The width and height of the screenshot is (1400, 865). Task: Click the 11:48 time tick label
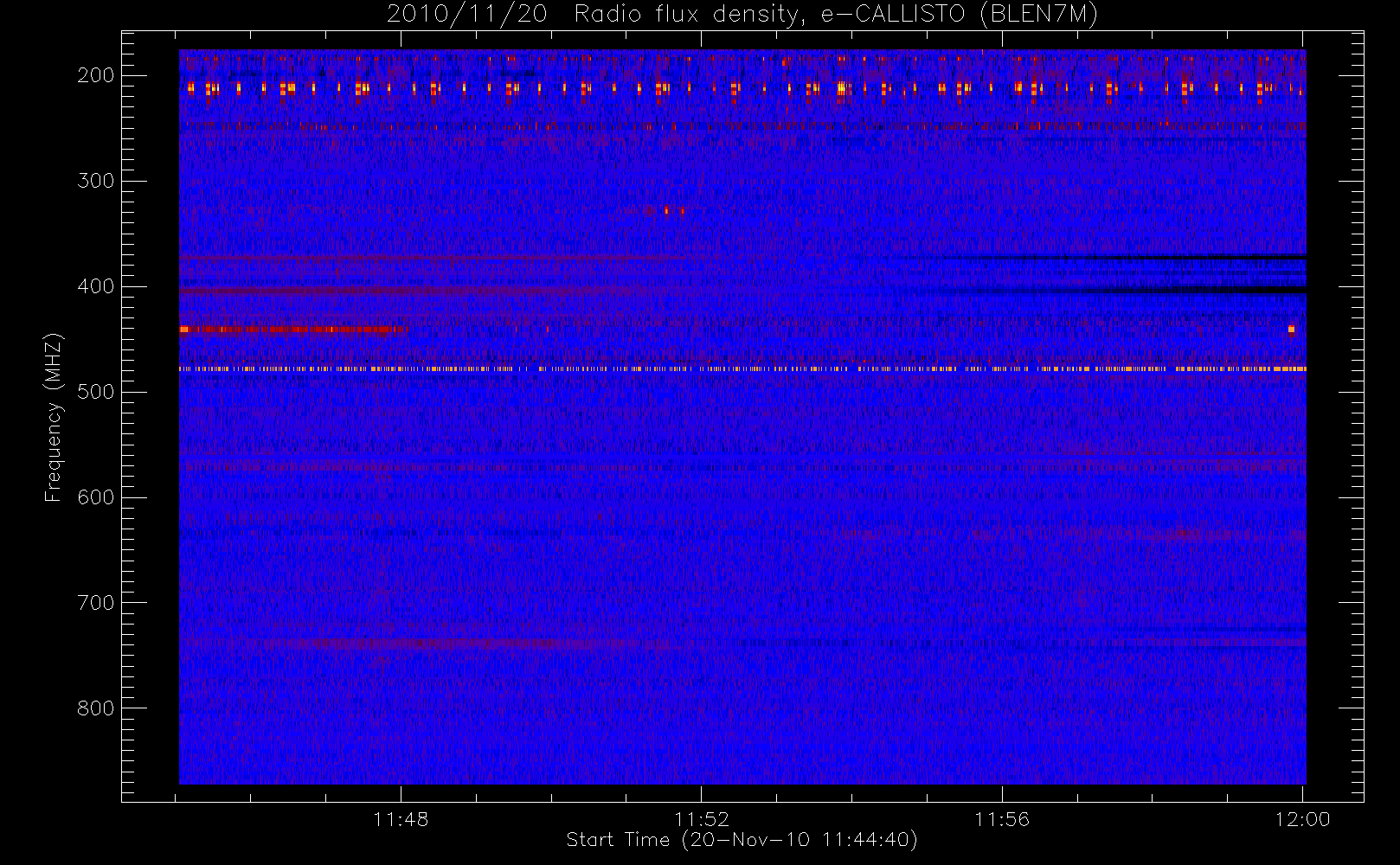point(401,819)
